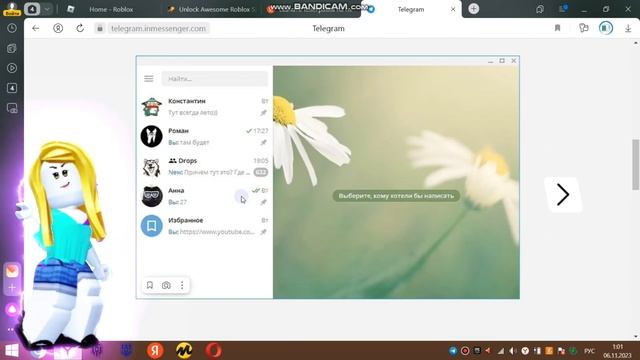Open three-dot menu on the screenshot overlay toolbar
This screenshot has height=360, width=640.
[x=182, y=285]
